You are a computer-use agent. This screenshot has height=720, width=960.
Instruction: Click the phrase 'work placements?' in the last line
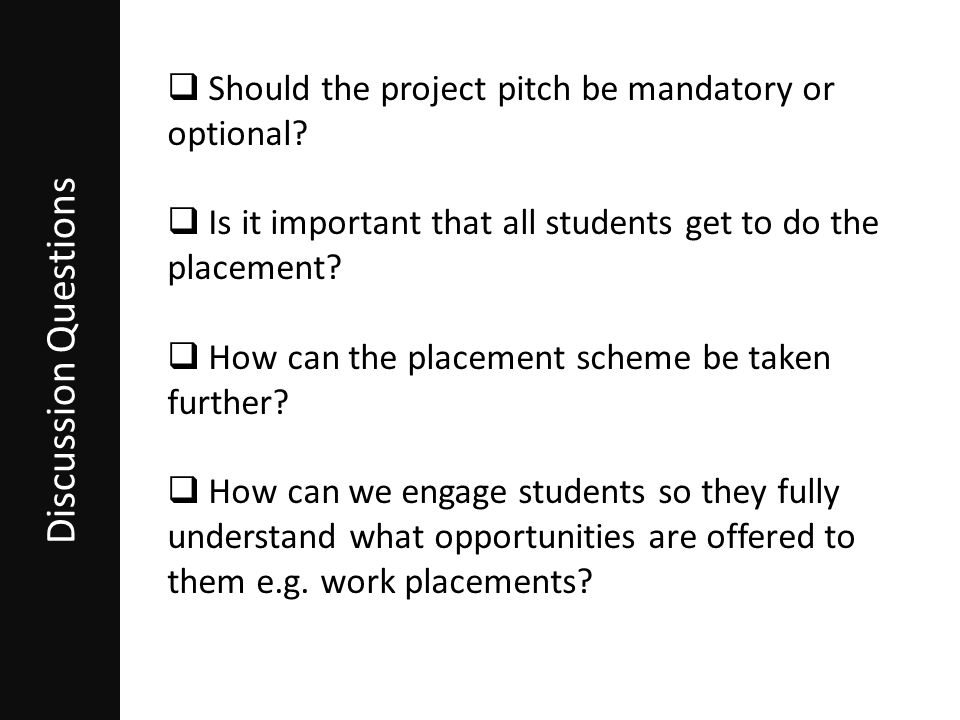457,582
